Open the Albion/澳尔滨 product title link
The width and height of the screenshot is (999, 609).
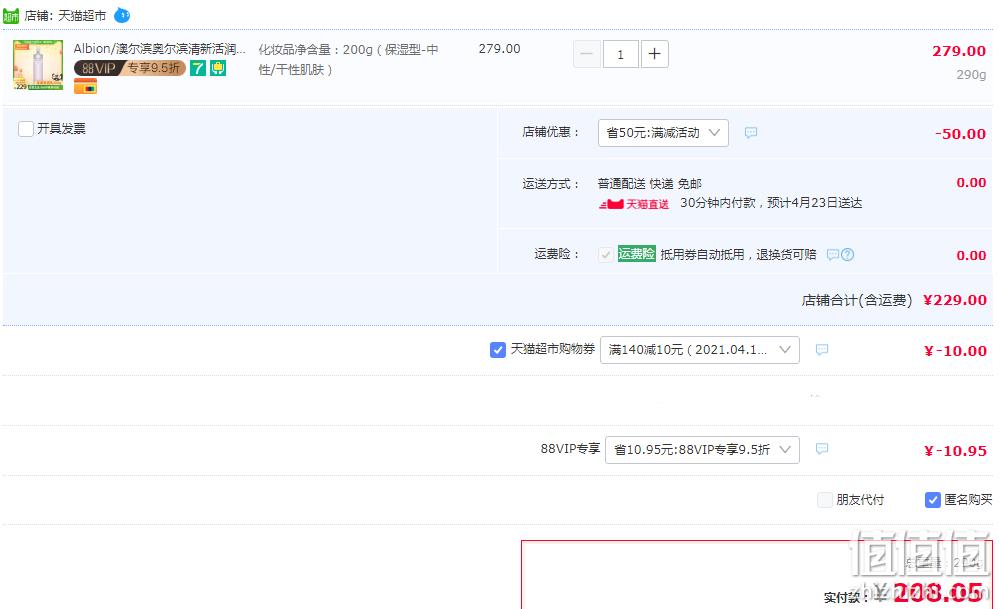tap(159, 49)
